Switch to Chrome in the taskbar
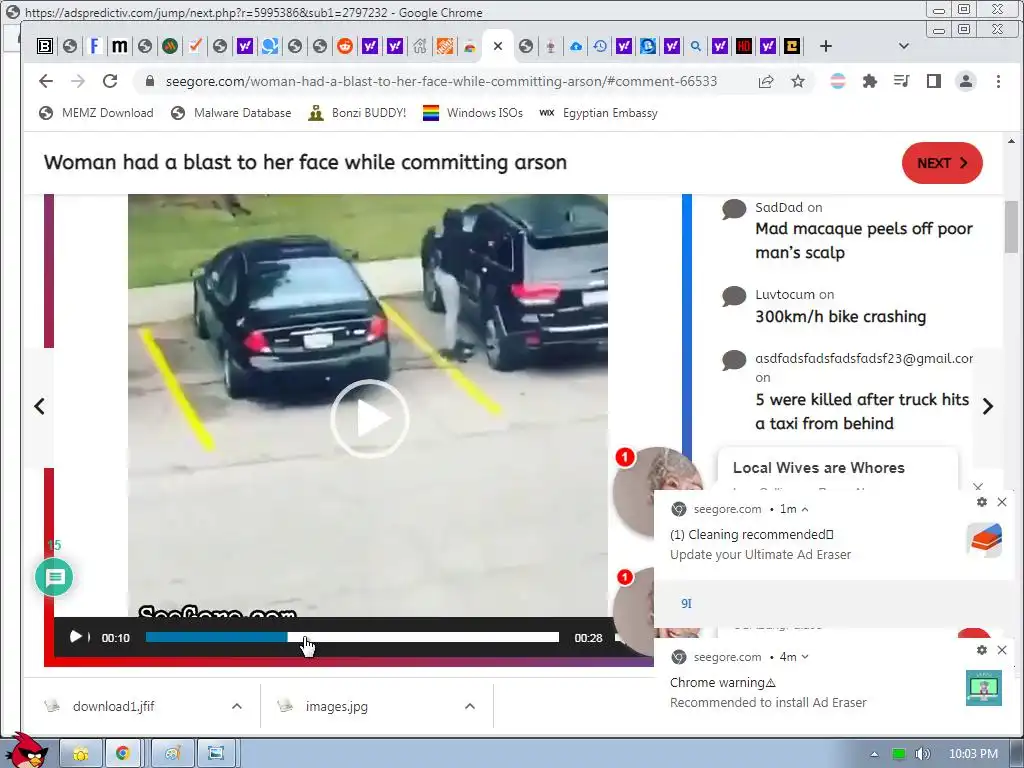1024x768 pixels. pyautogui.click(x=123, y=754)
